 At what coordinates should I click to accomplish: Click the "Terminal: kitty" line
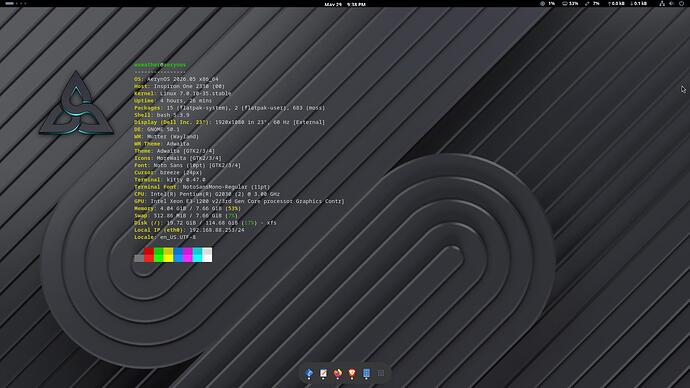(x=169, y=179)
